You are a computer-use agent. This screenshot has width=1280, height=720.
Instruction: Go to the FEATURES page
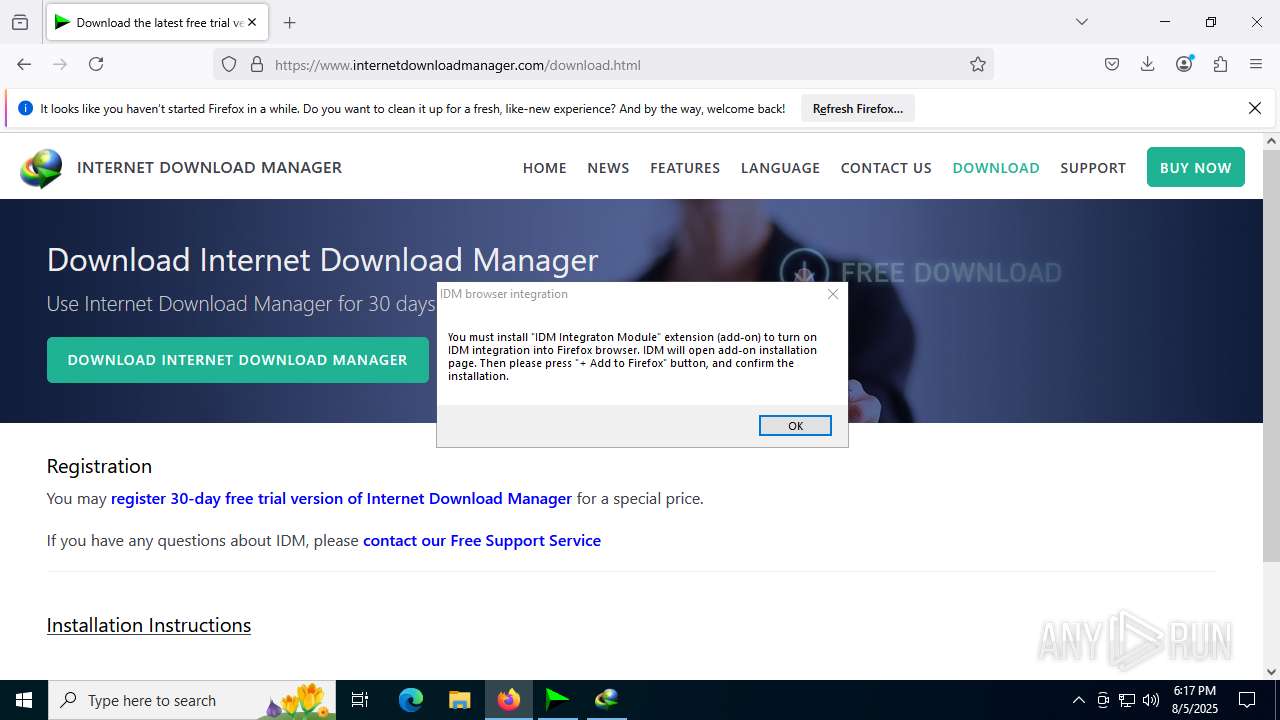(685, 168)
